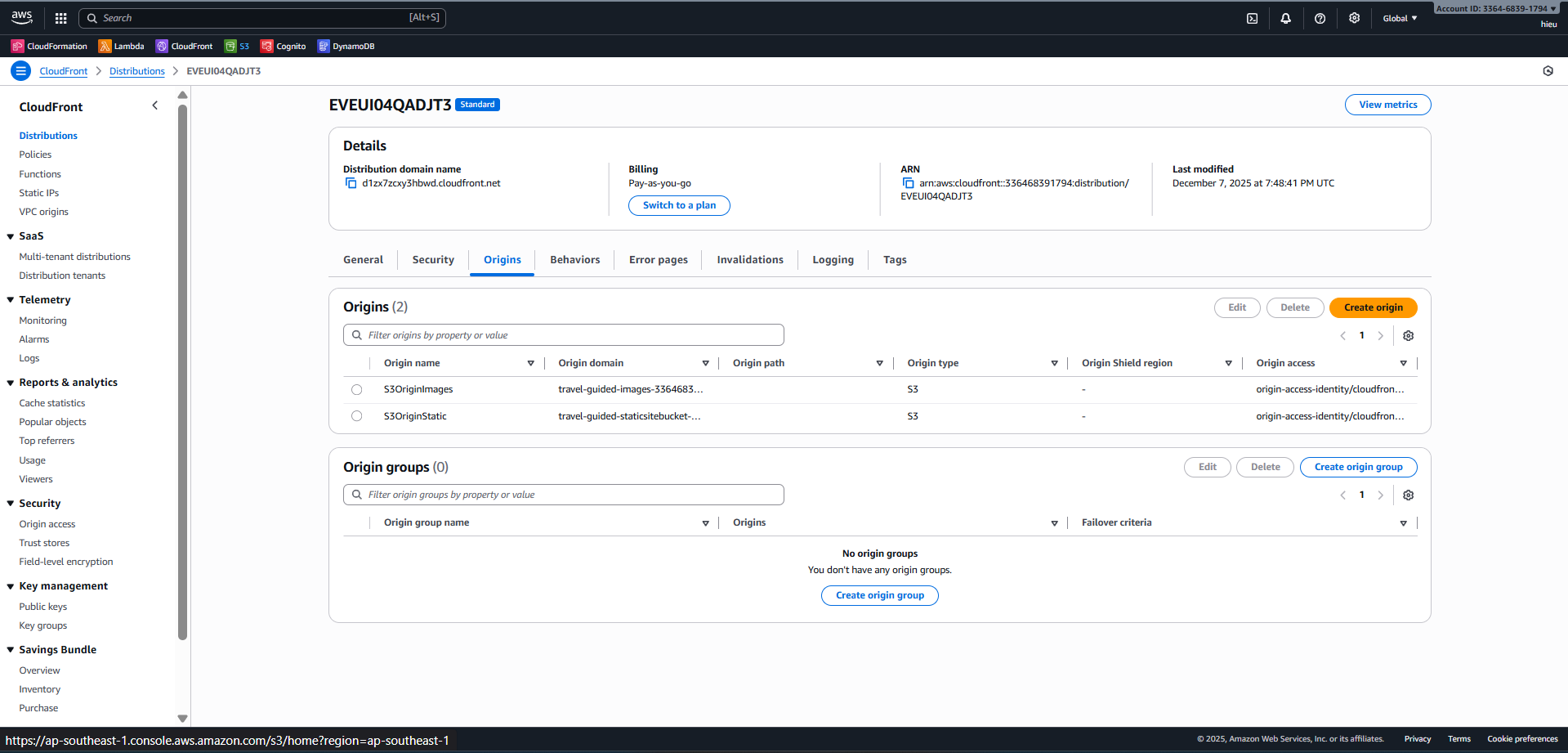Switch to the Behaviors tab
The image size is (1568, 753).
point(574,259)
